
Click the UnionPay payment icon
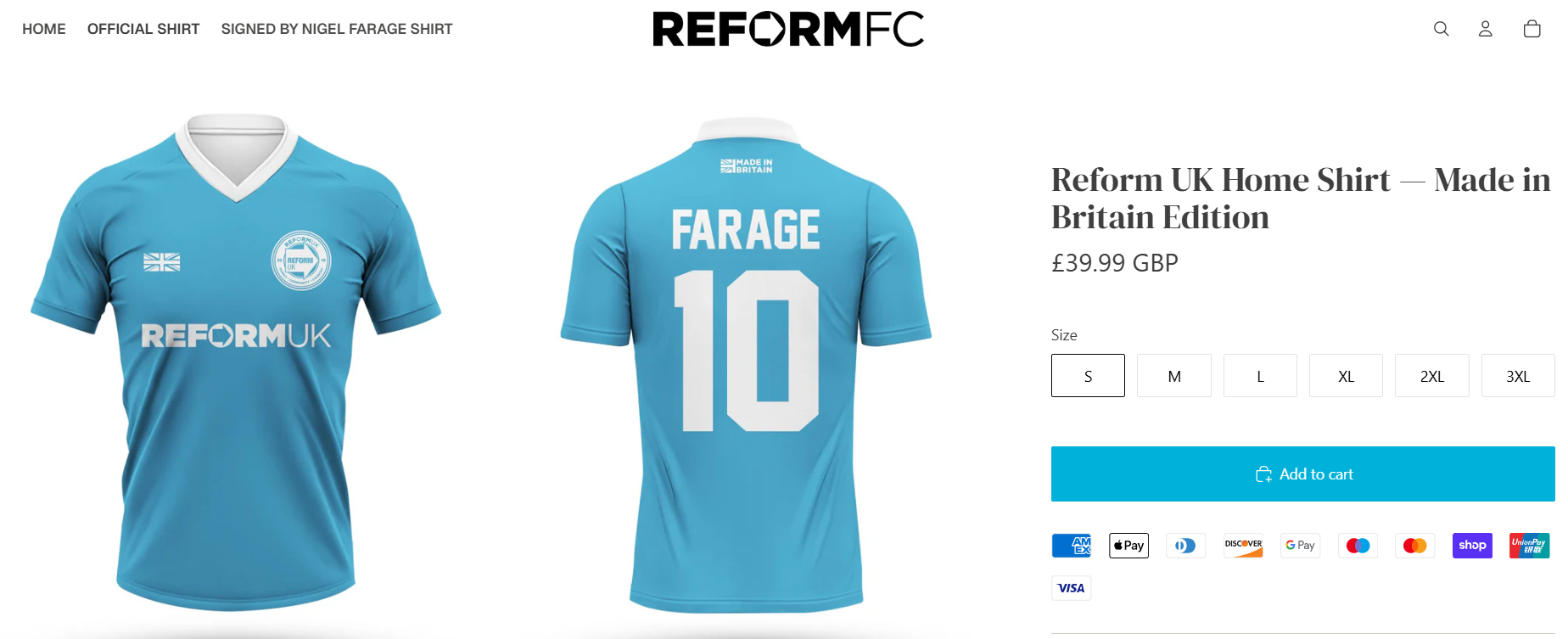coord(1529,546)
